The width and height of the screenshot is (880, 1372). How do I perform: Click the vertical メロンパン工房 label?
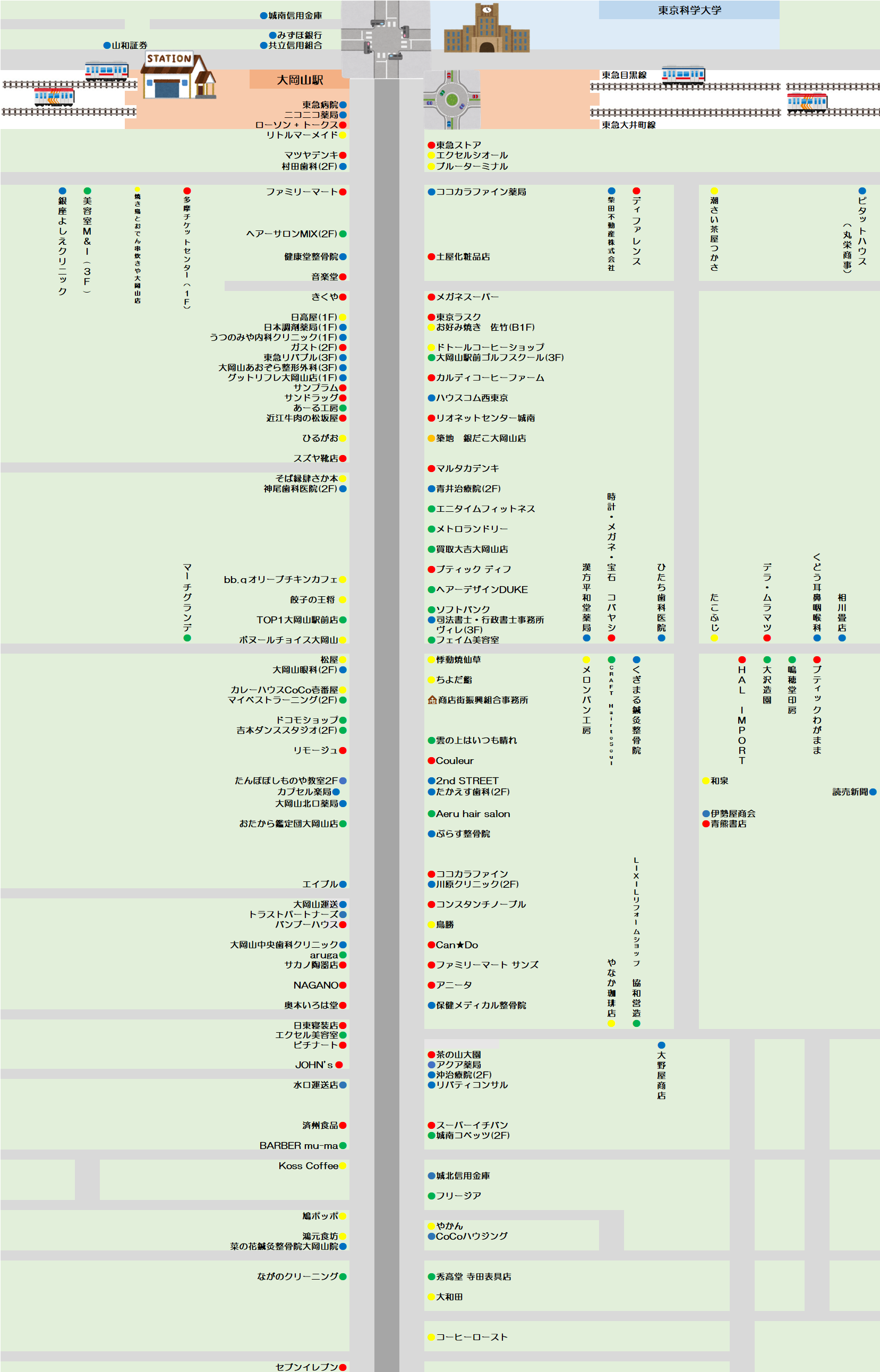pos(586,700)
